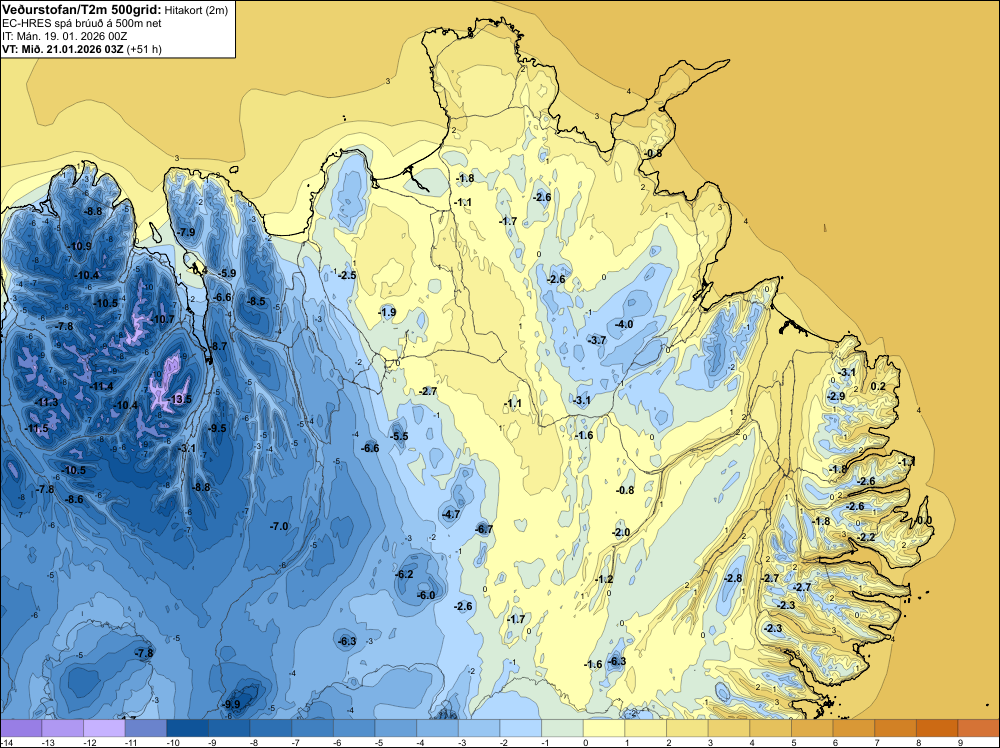Click the legend scale number 6
This screenshot has width=1000, height=748.
(x=835, y=742)
